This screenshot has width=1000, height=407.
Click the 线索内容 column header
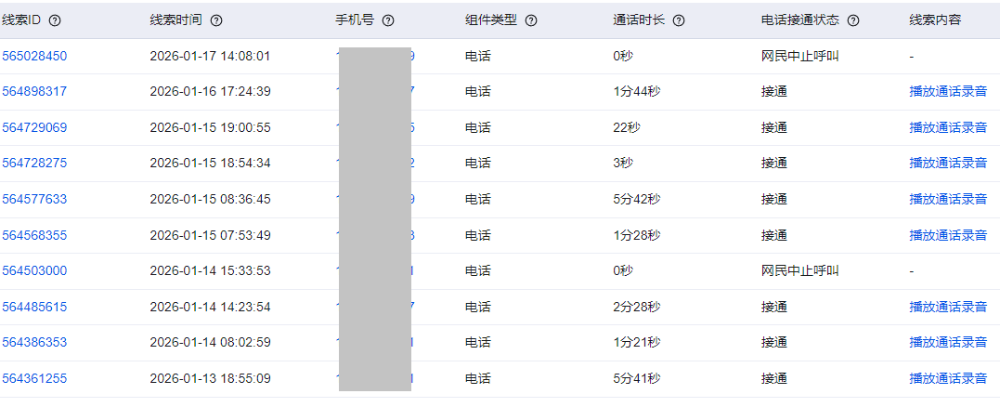[935, 20]
